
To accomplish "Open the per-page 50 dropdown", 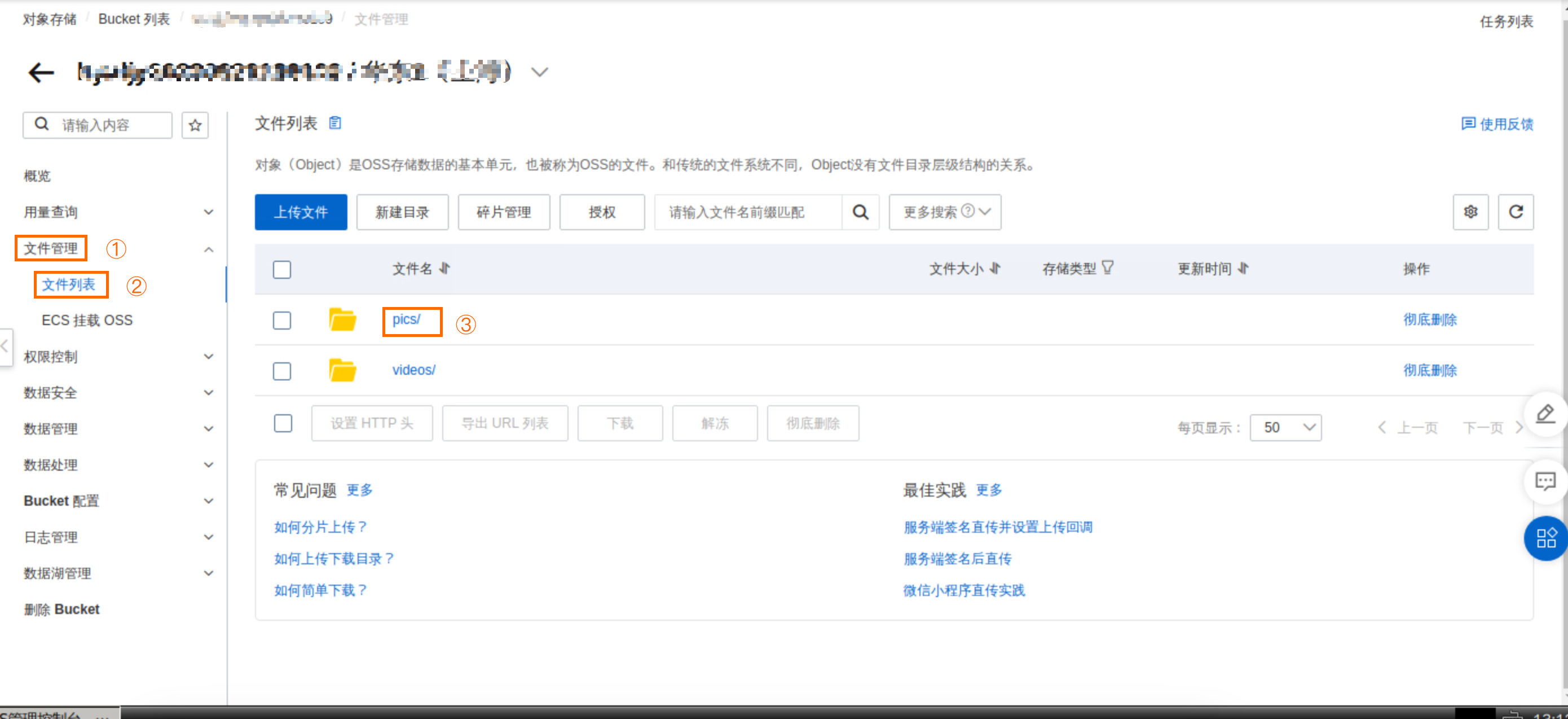I will pos(1285,428).
